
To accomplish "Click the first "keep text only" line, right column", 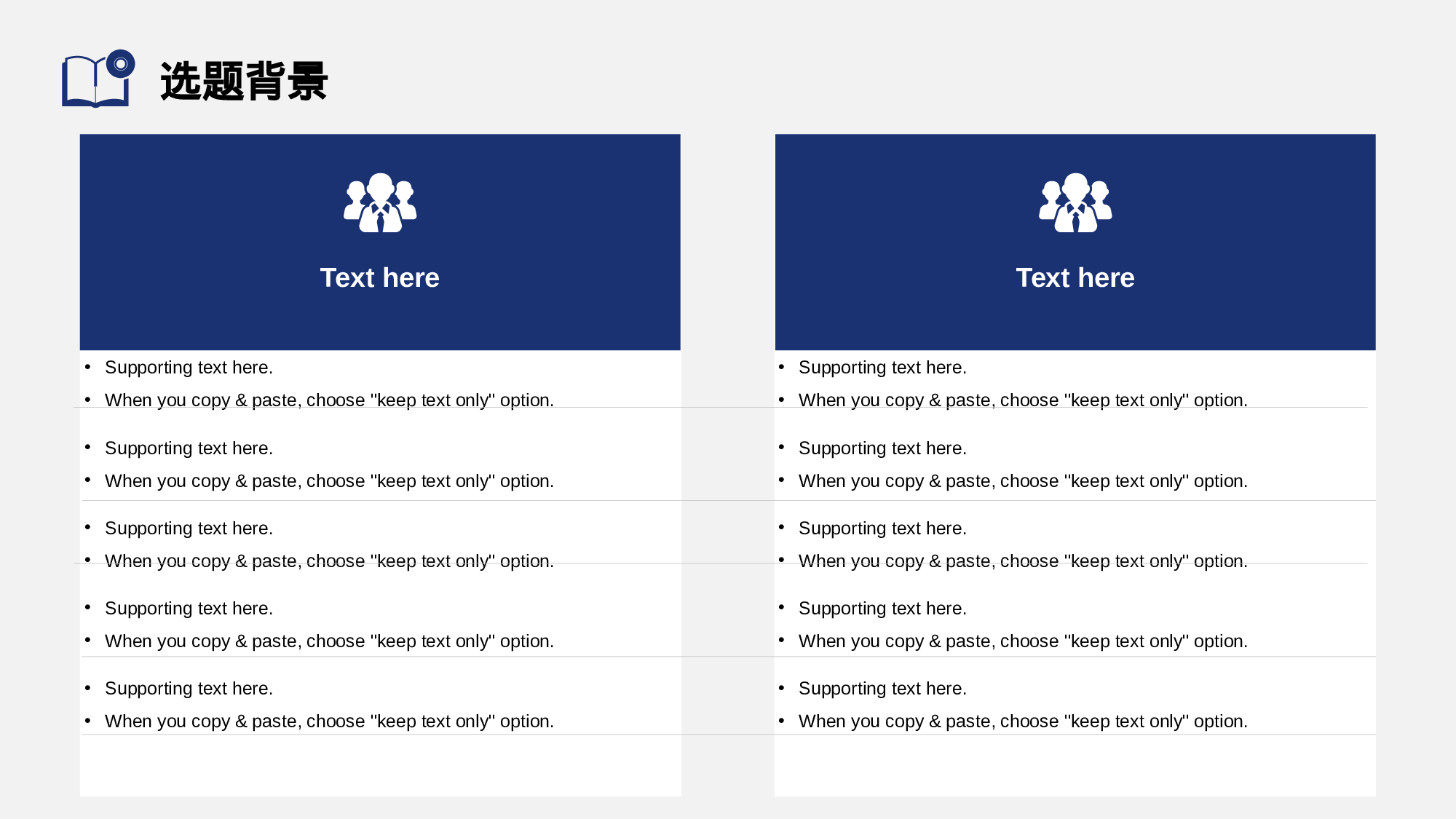I will tap(1023, 400).
